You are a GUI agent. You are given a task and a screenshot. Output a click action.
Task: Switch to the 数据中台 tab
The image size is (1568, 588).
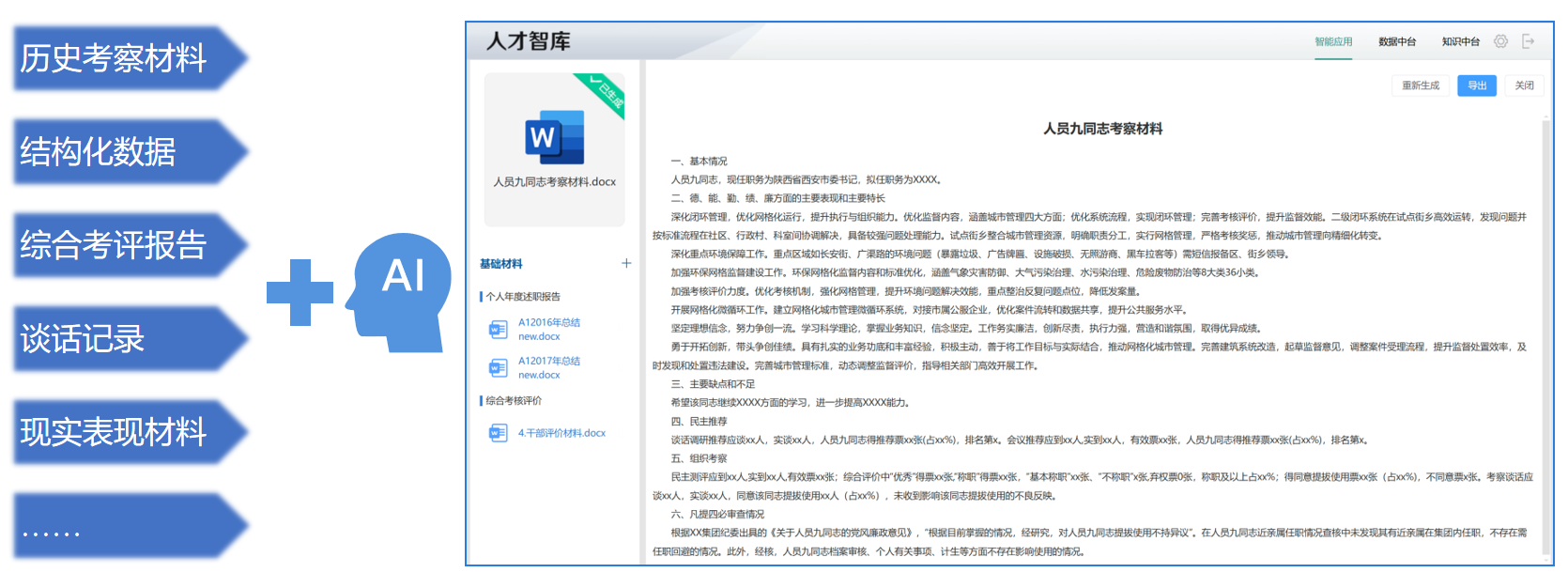(1397, 41)
